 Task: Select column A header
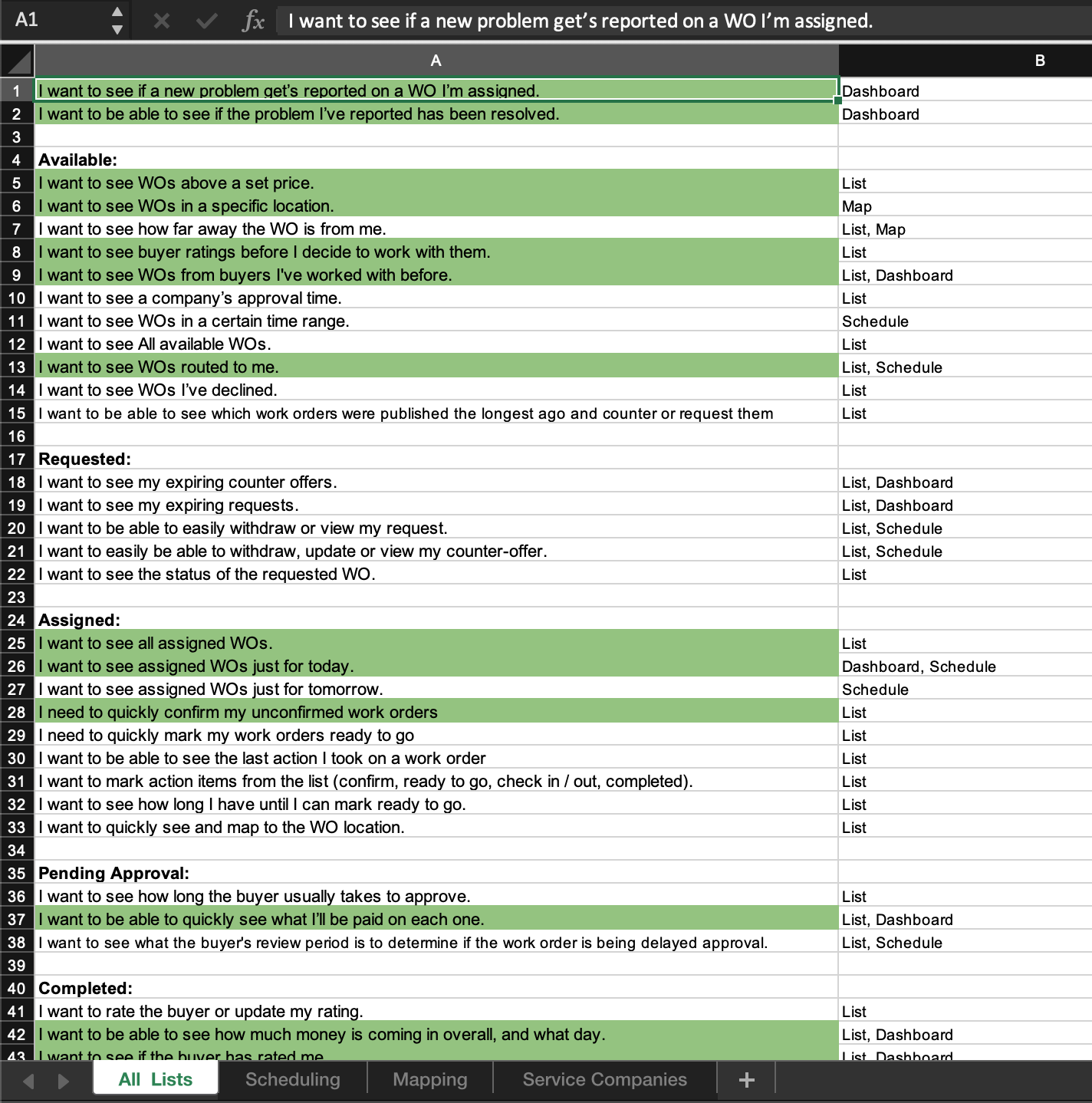click(436, 61)
